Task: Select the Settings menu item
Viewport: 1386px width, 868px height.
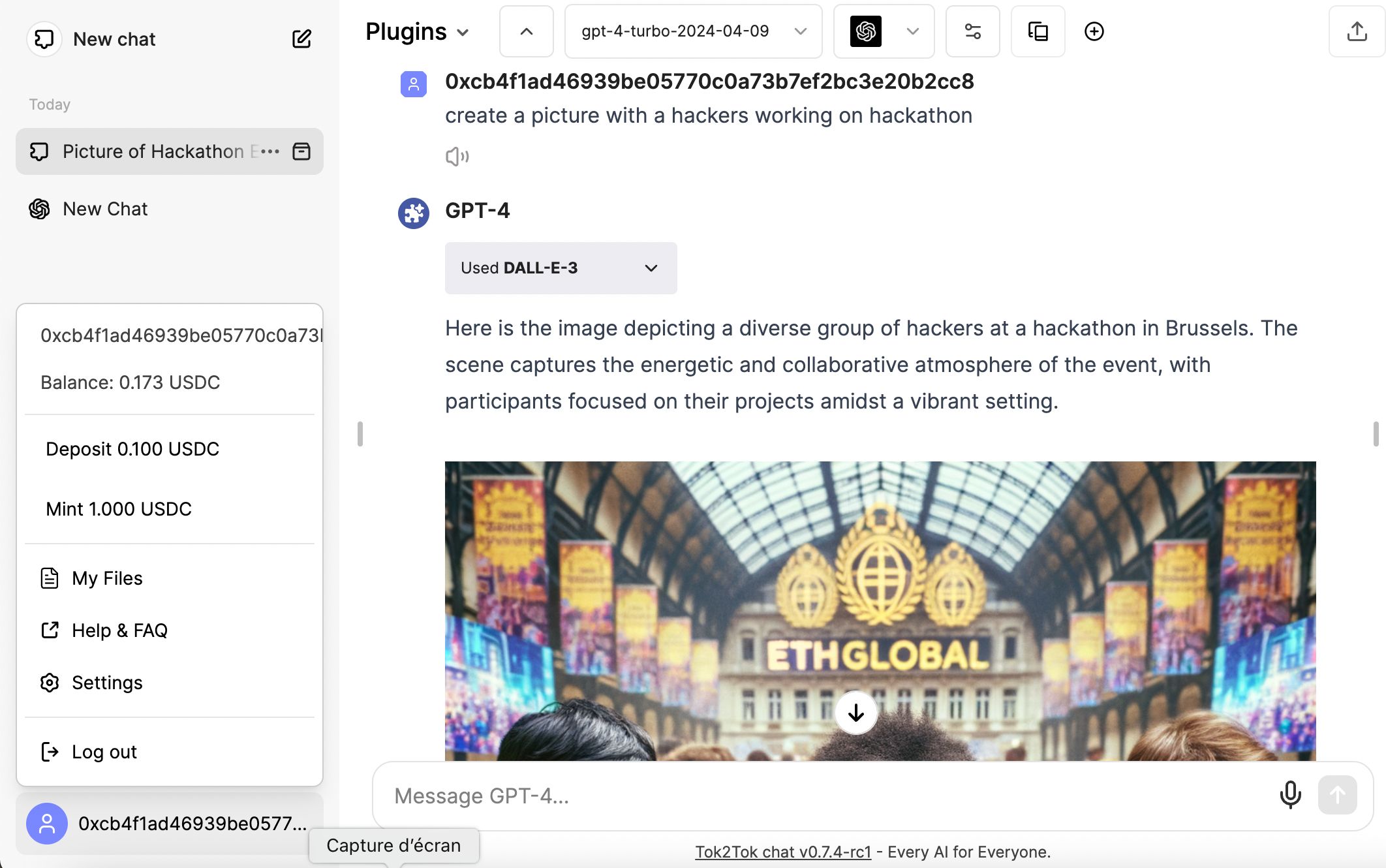Action: click(107, 682)
